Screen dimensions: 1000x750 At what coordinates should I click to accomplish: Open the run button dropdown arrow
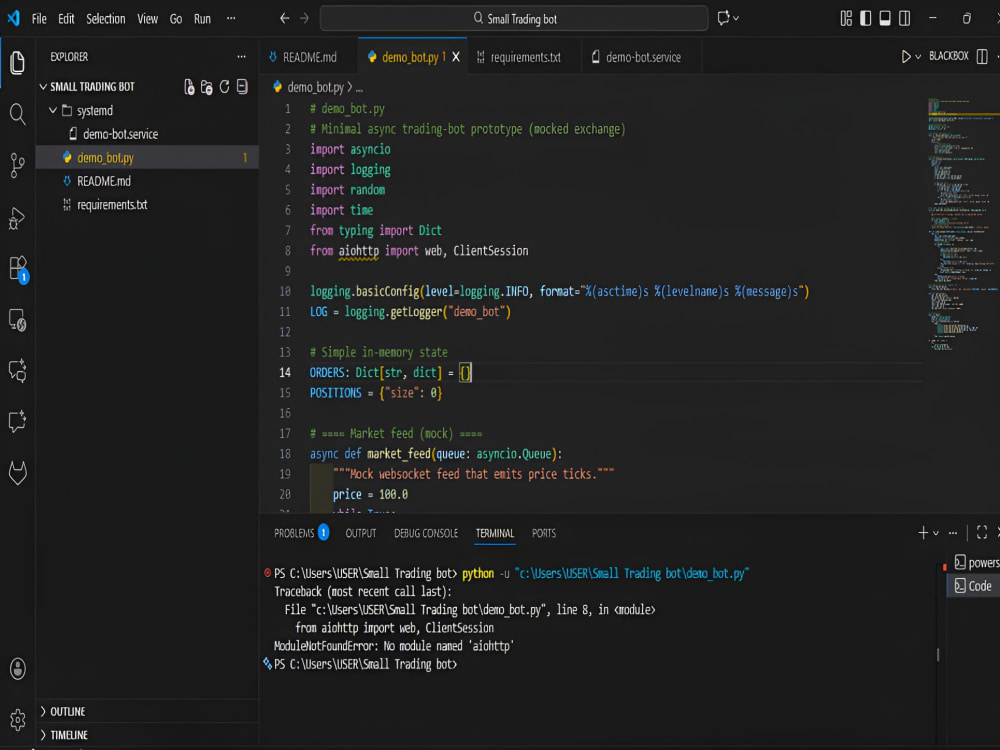(x=918, y=57)
